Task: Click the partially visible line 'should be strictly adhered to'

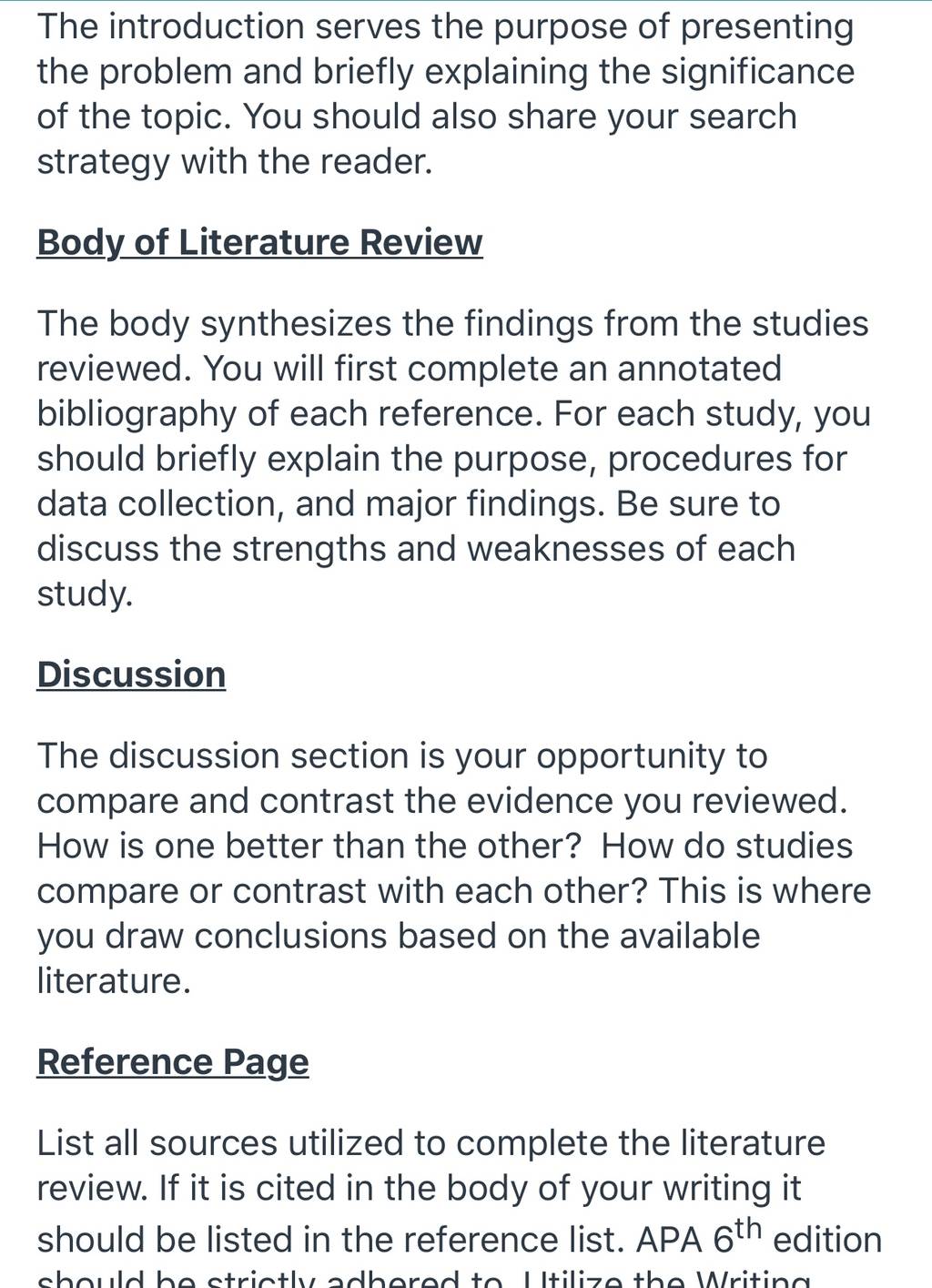Action: 423,1277
